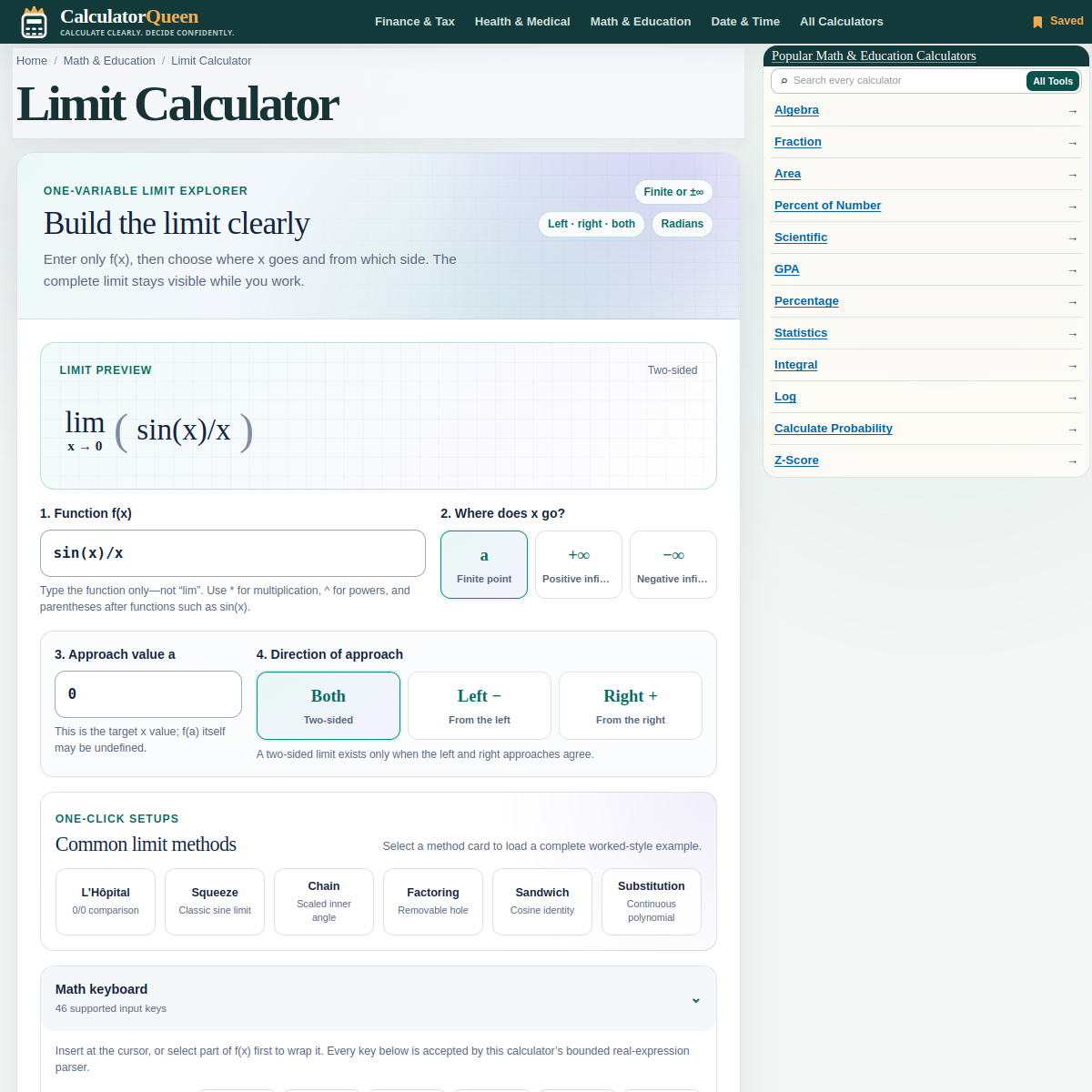This screenshot has width=1092, height=1092.
Task: Select the Negative infinity option
Action: (673, 565)
